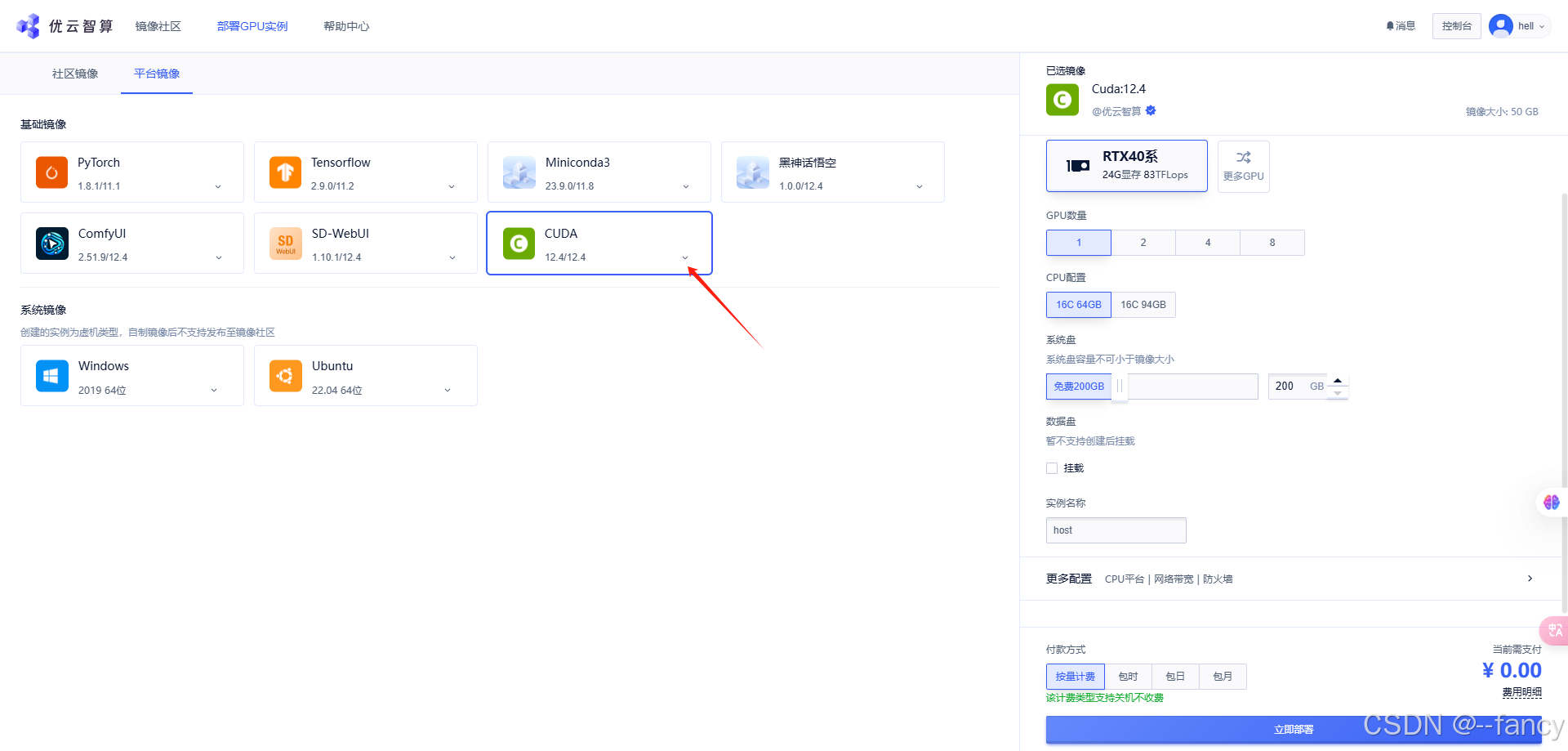The height and width of the screenshot is (751, 1568).
Task: Click the PyTorch image icon
Action: (51, 172)
